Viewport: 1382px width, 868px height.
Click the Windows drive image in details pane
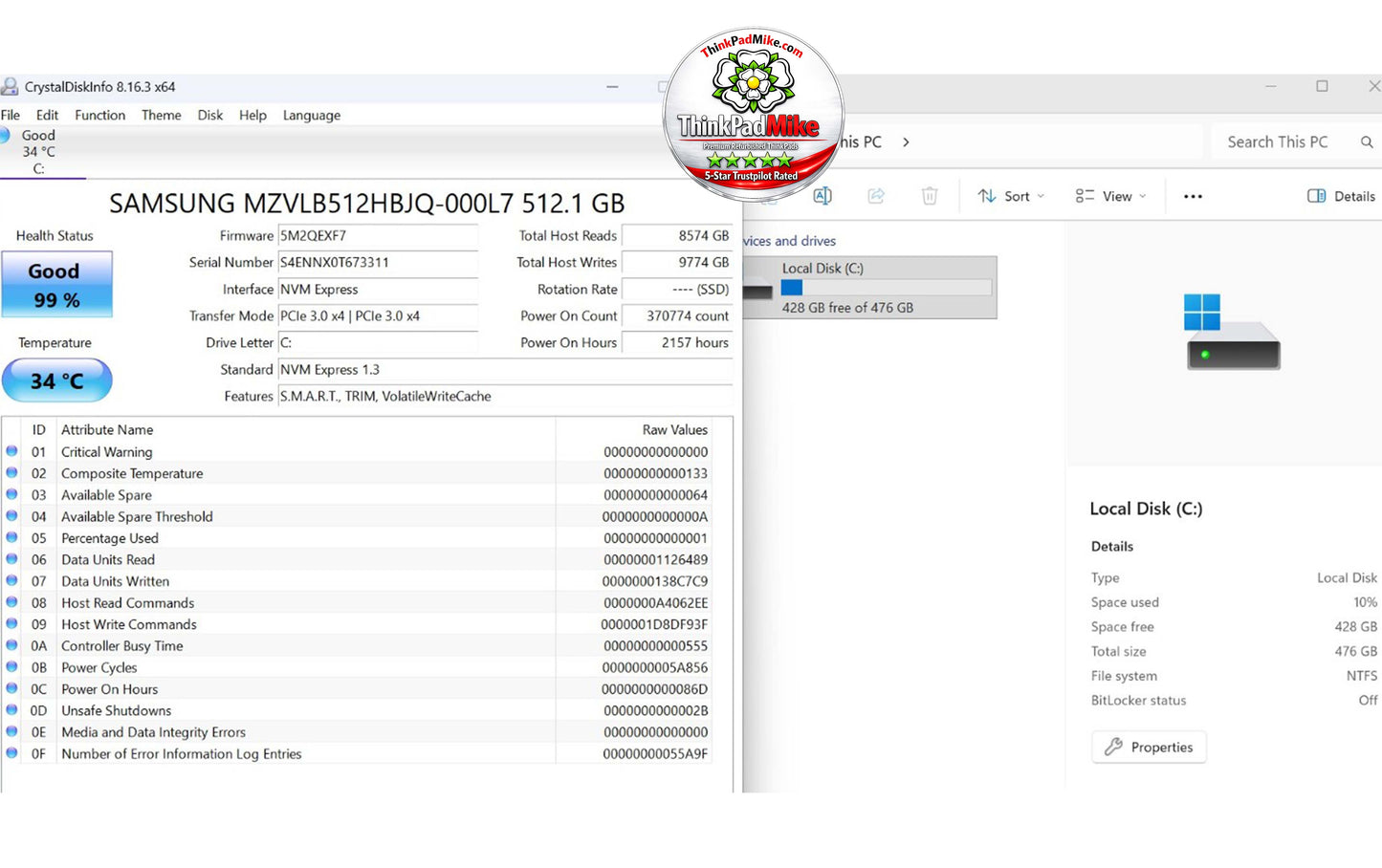(x=1233, y=332)
